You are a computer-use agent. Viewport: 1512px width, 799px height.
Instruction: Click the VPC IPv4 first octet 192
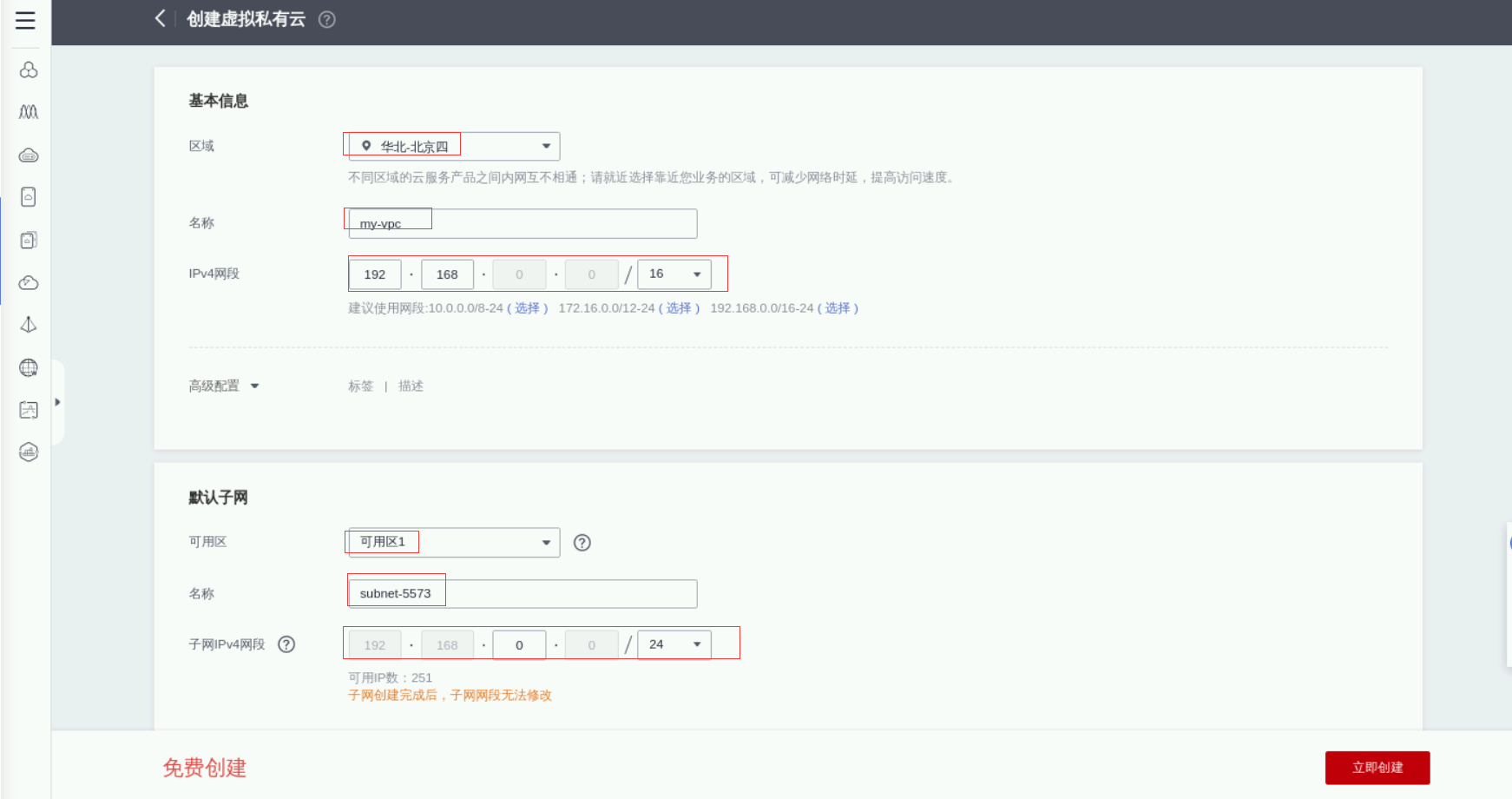point(375,274)
